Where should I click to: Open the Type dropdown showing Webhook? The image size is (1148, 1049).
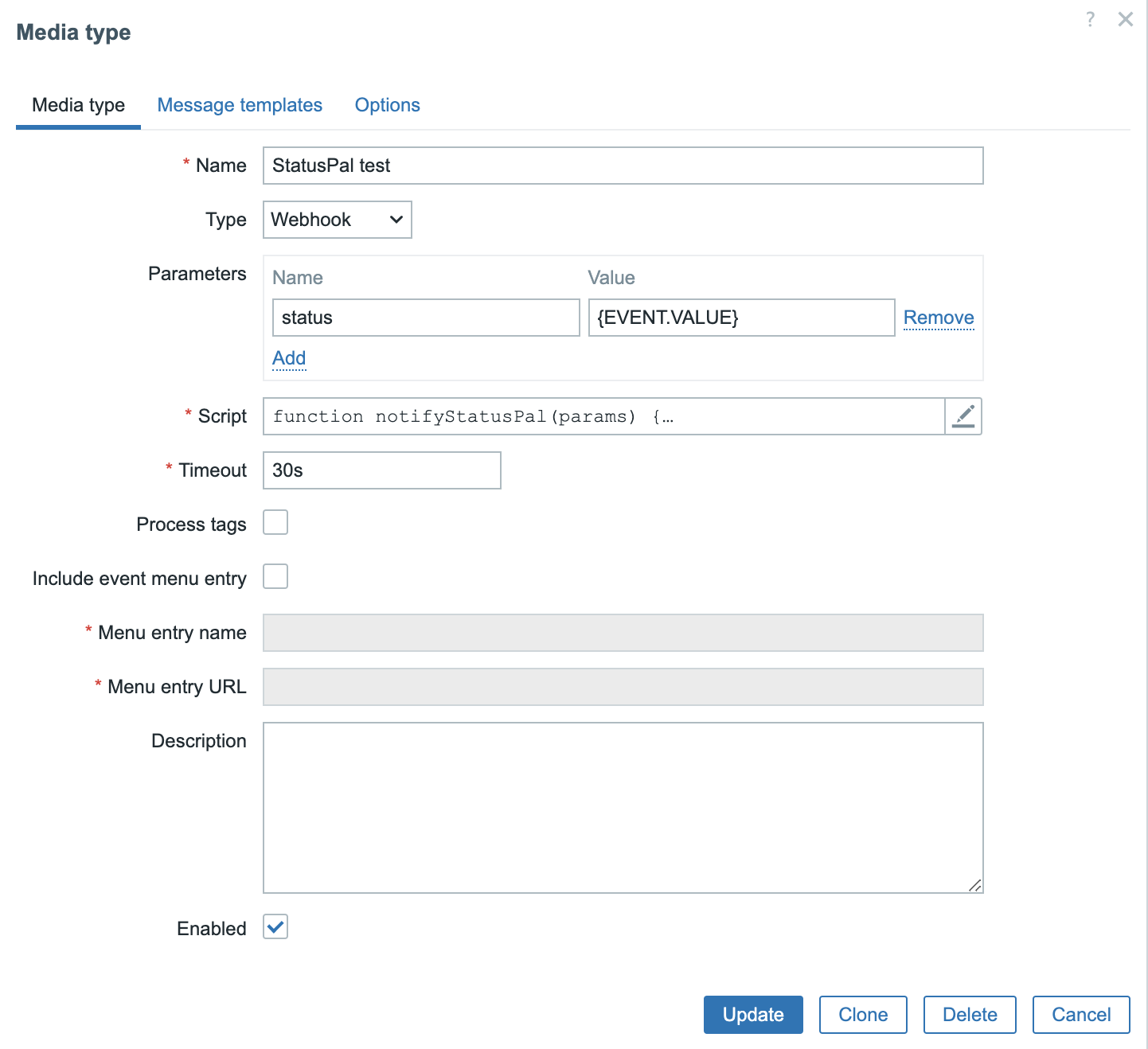(x=337, y=220)
